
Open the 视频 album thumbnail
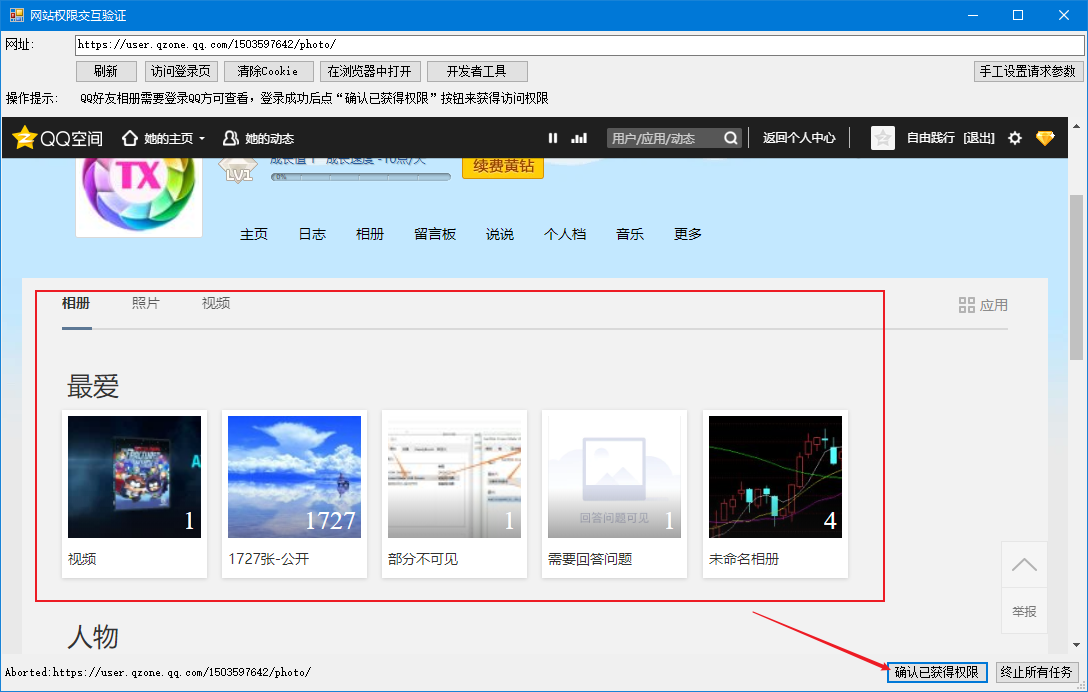point(135,477)
